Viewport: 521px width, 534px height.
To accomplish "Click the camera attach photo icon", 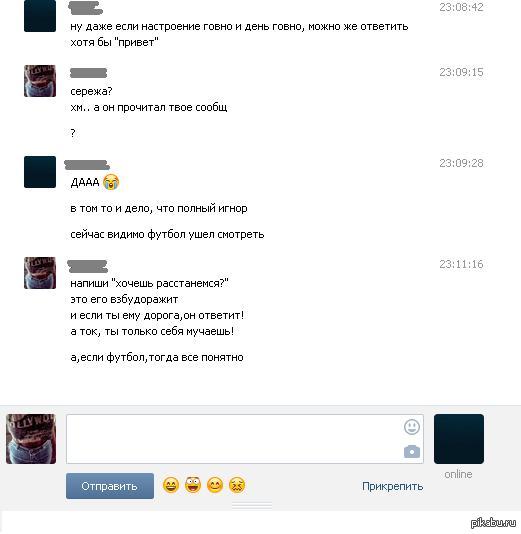I will [412, 452].
